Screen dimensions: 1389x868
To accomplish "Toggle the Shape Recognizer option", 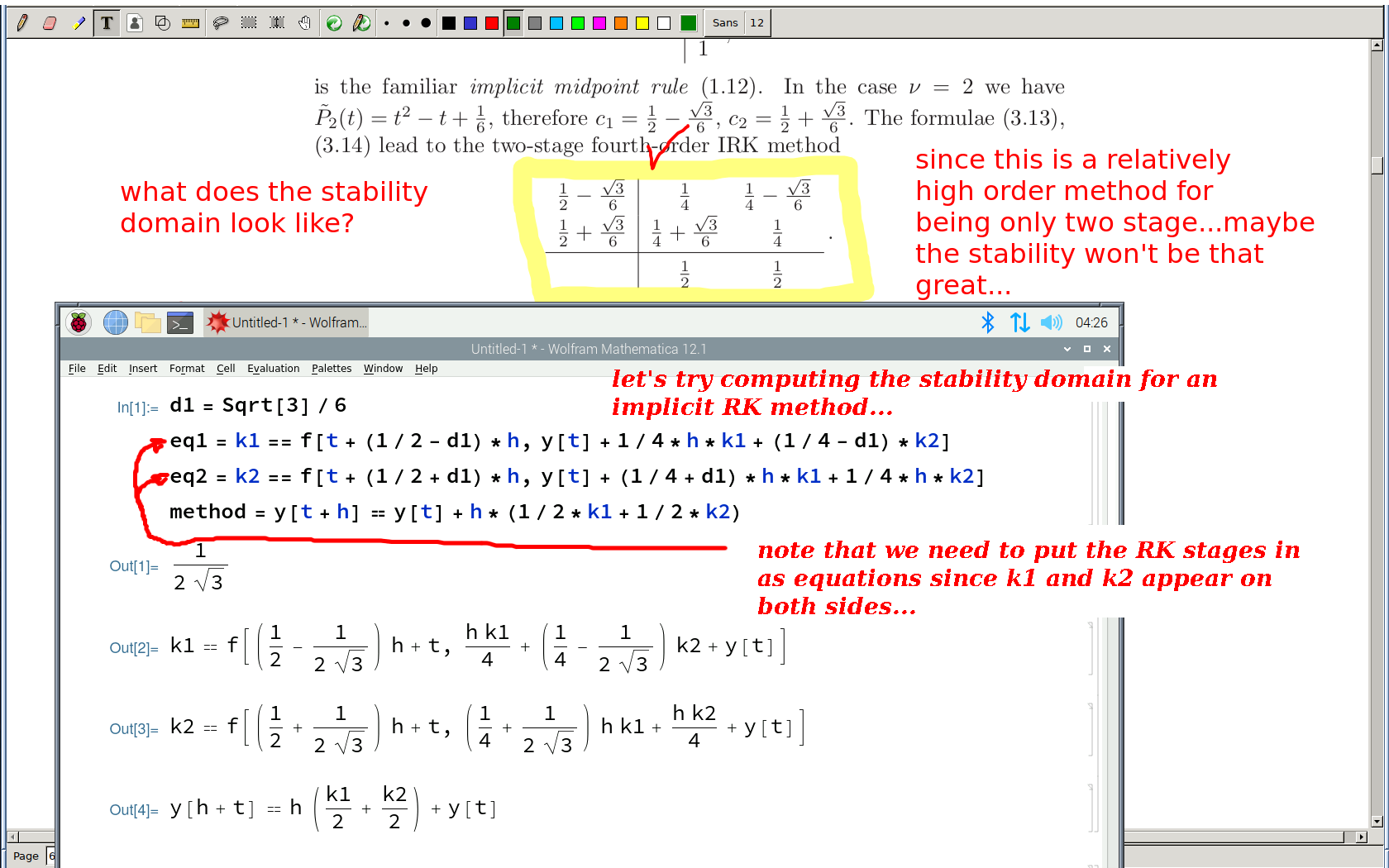I will [x=163, y=23].
